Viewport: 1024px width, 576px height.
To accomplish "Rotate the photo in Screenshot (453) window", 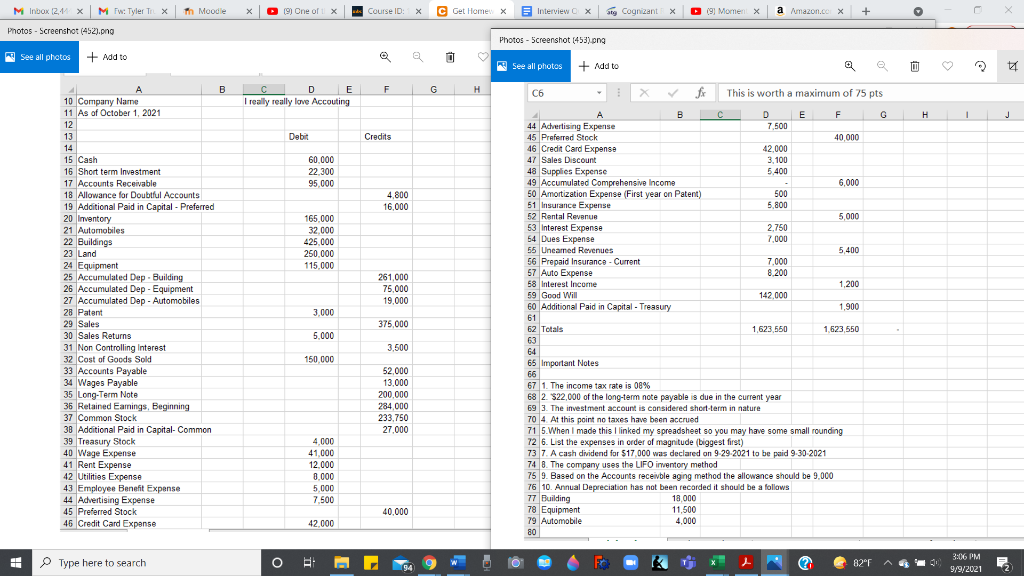I will (980, 66).
